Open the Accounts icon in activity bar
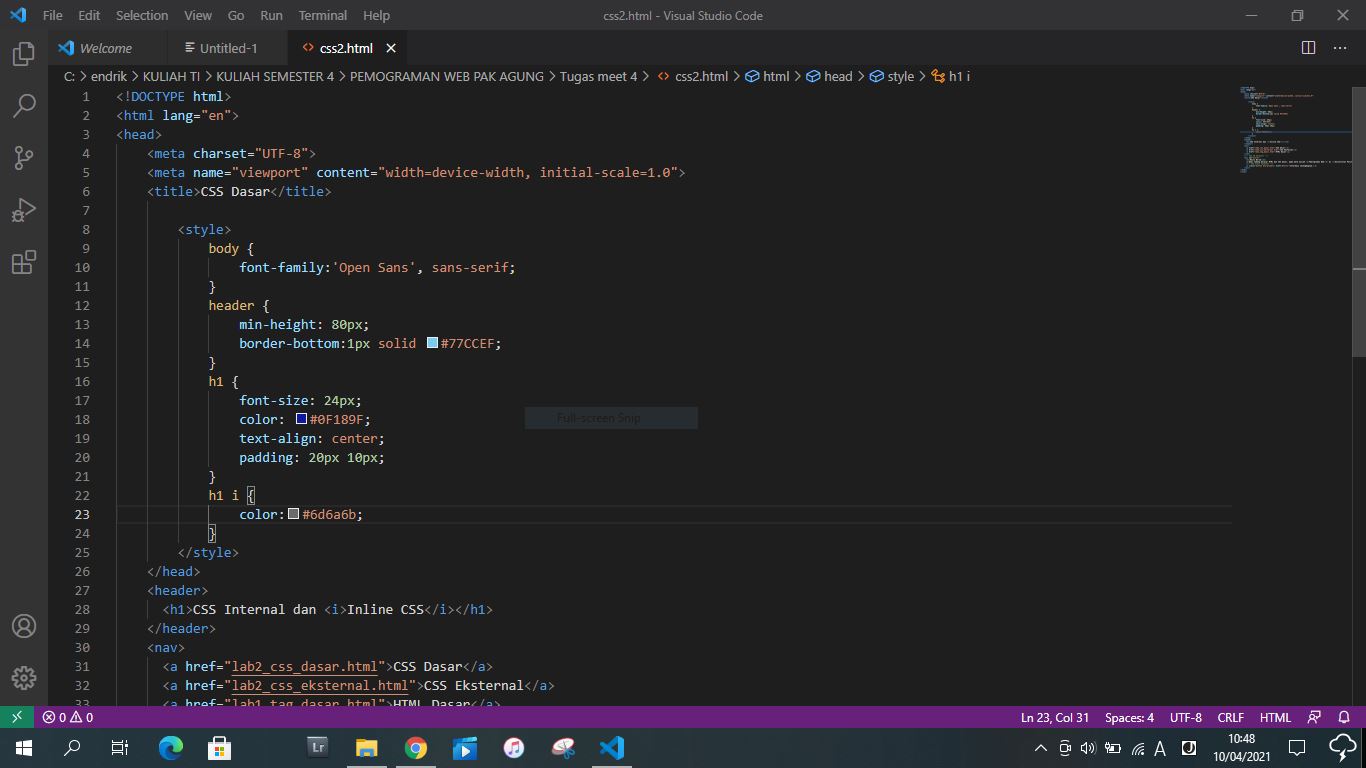The image size is (1366, 768). pos(22,627)
